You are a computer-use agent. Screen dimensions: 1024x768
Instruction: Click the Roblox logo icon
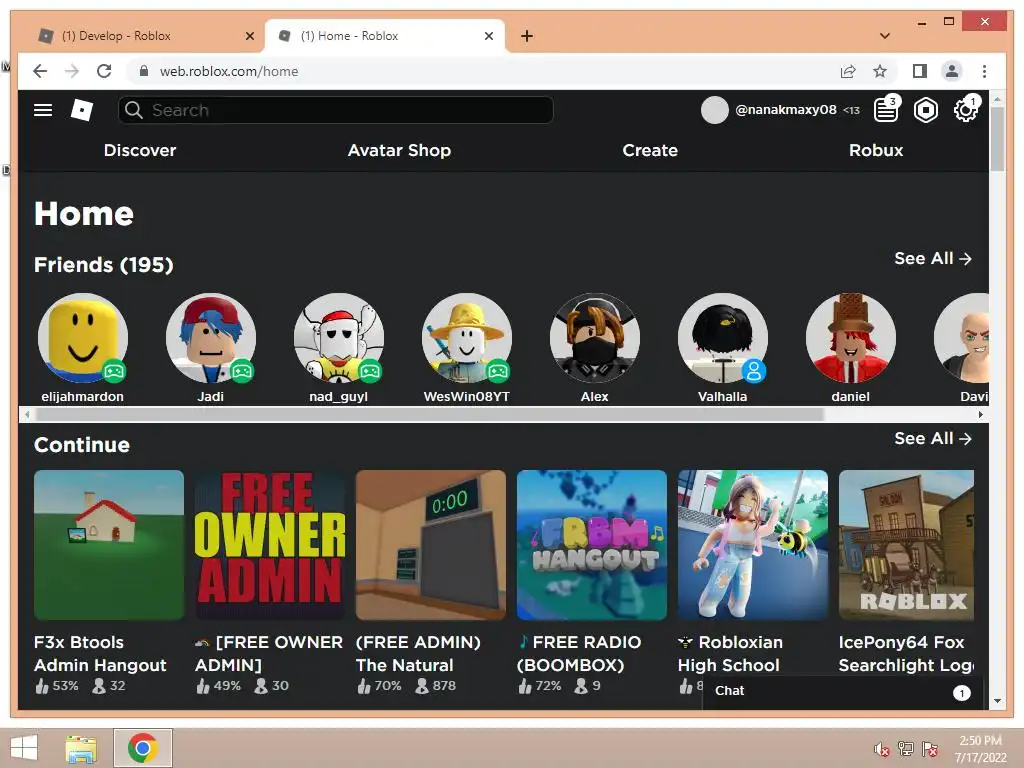[82, 110]
